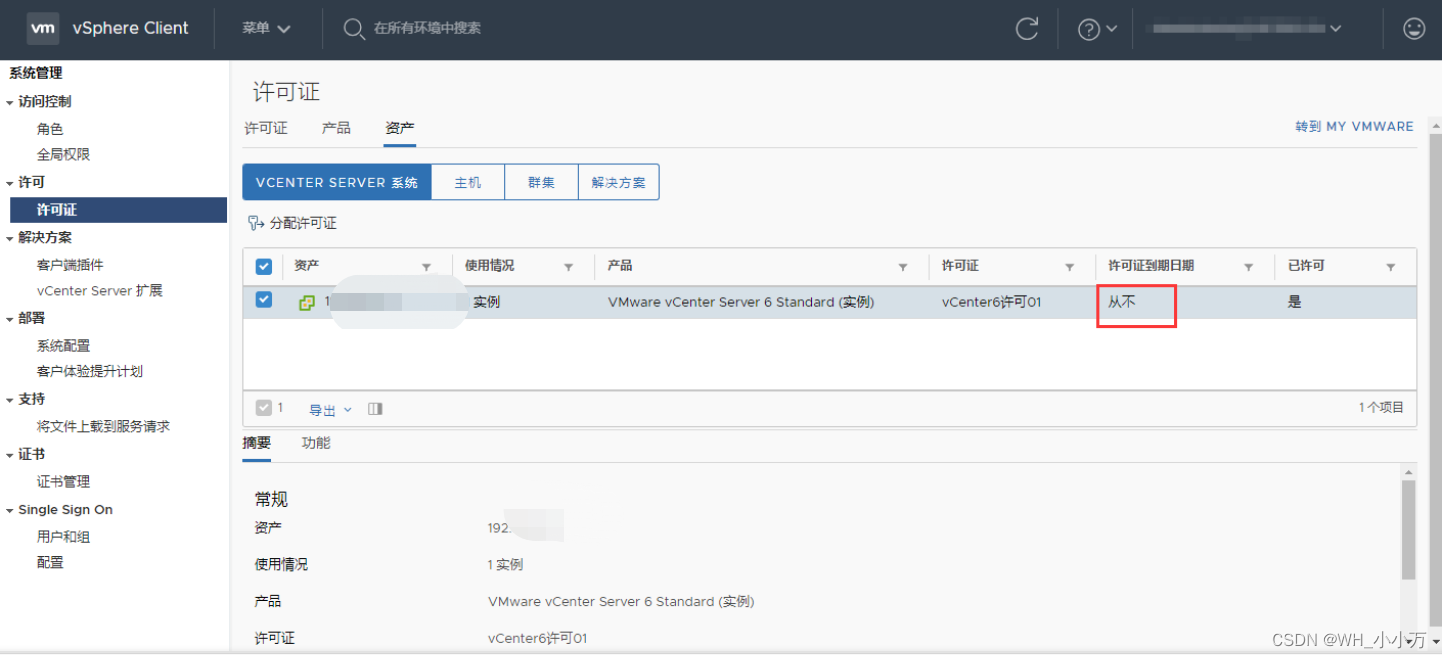The width and height of the screenshot is (1442, 658).
Task: Open 配置 under Single Sign On
Action: 50,562
